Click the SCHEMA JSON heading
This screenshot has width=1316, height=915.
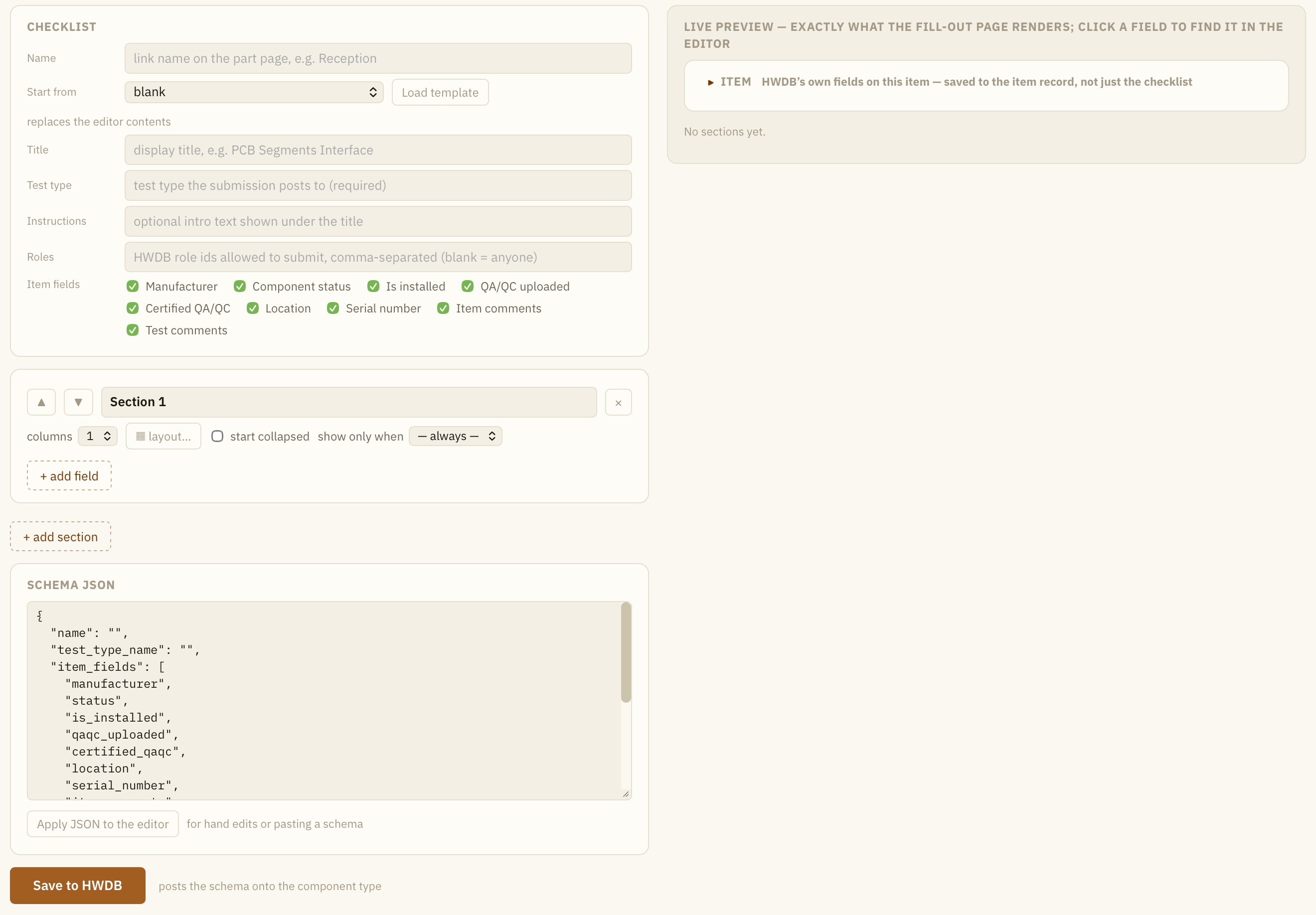click(x=71, y=585)
